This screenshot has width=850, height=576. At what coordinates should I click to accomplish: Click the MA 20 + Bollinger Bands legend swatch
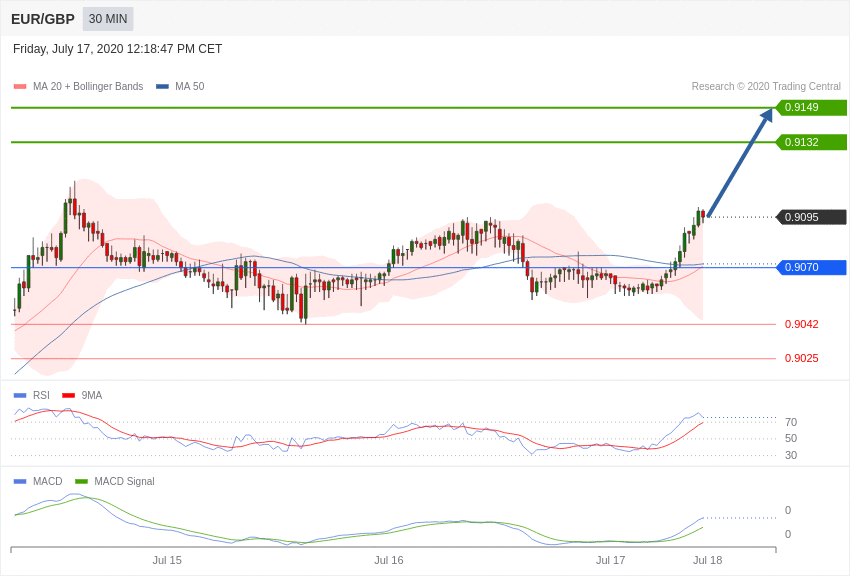point(20,87)
